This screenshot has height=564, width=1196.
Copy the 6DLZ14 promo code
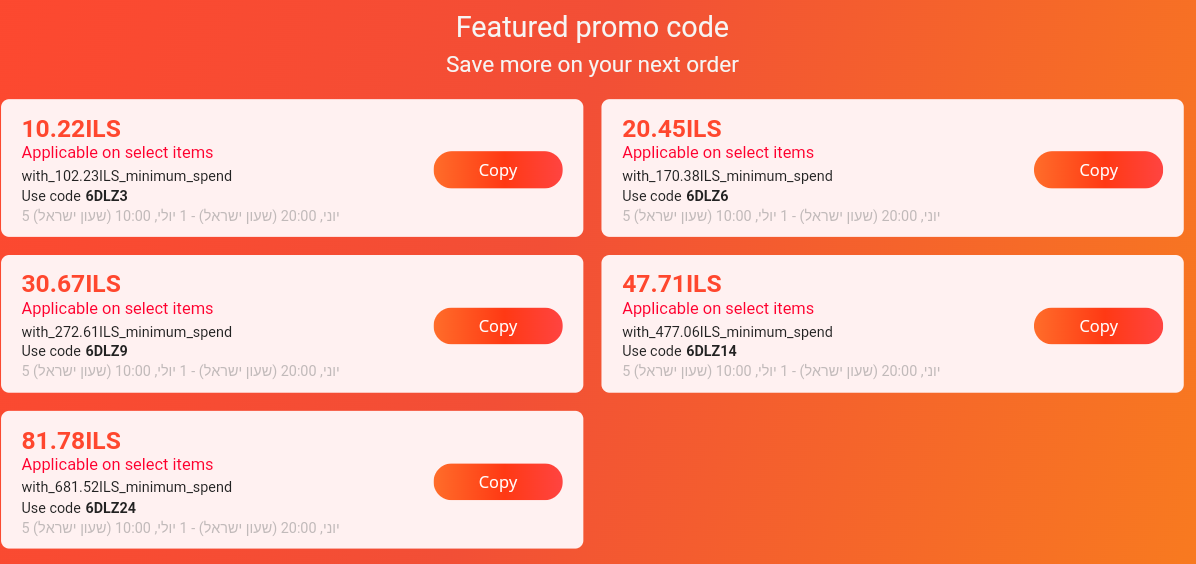[x=1098, y=326]
